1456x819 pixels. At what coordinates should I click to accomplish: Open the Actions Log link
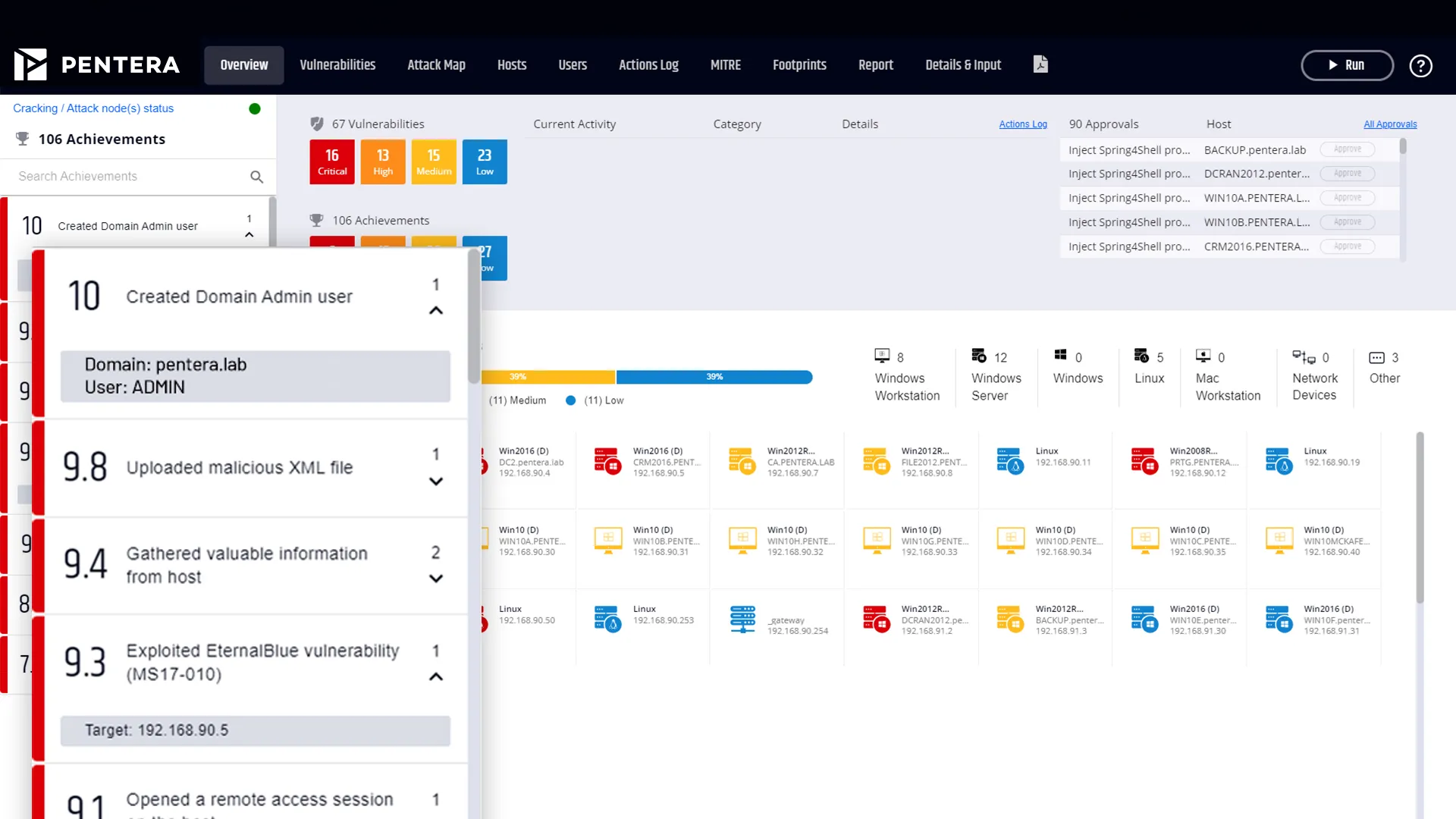click(1022, 124)
